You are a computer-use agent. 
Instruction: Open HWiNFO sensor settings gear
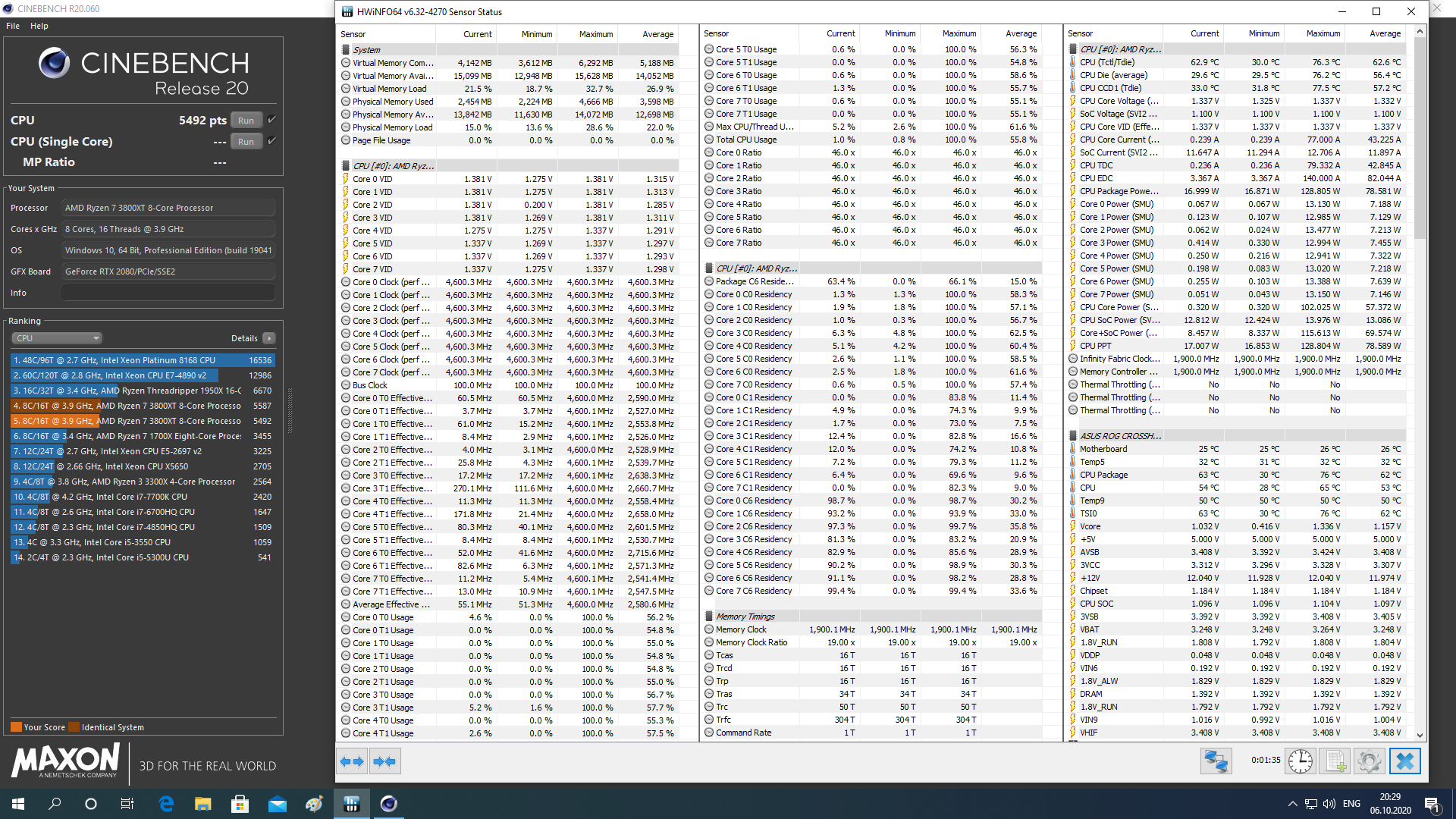point(1369,761)
